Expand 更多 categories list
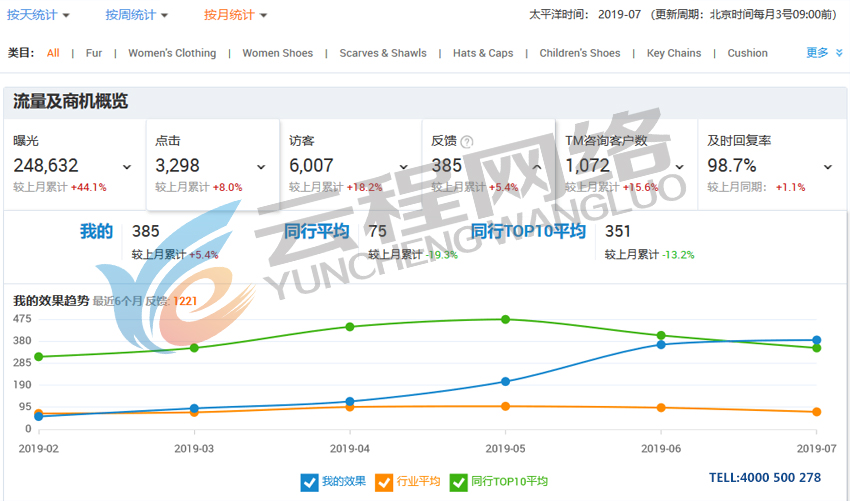The image size is (850, 501). (x=824, y=53)
